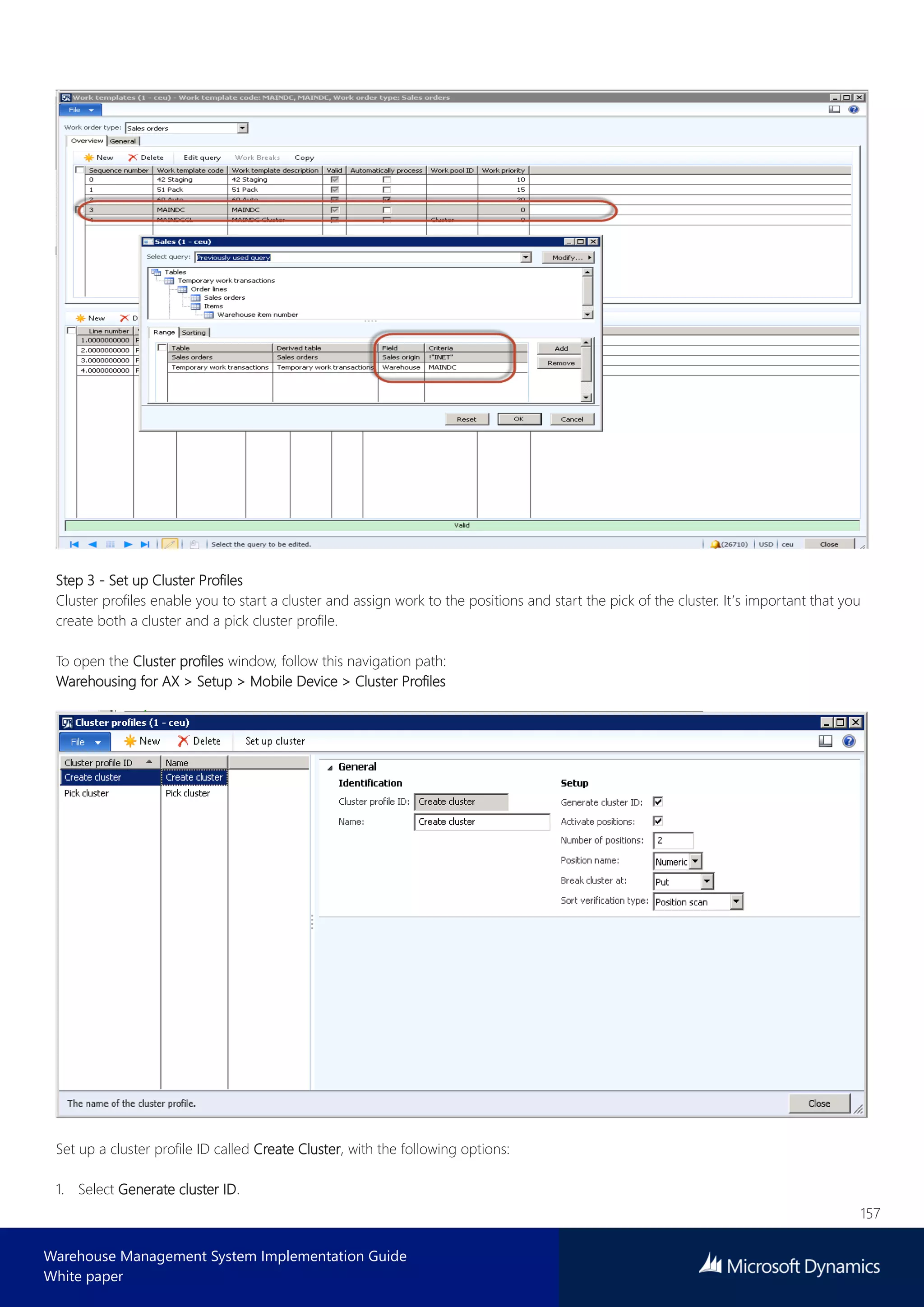Click the Reset button

tap(467, 420)
